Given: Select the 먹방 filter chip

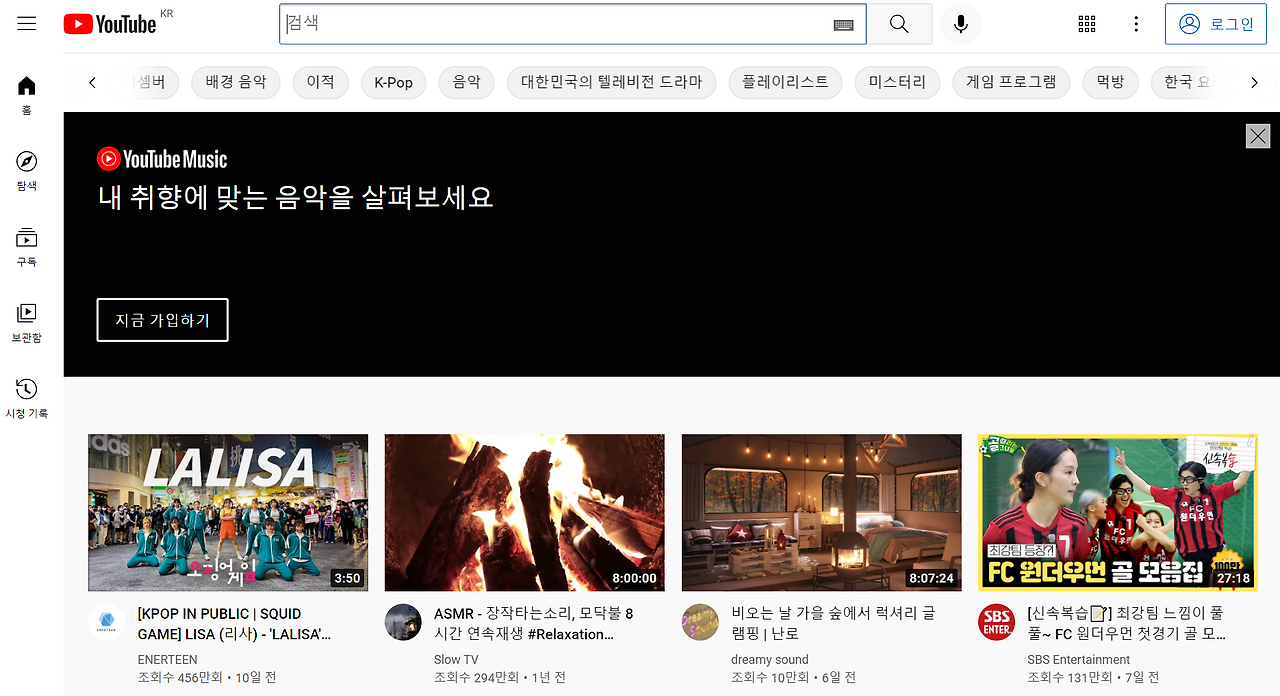Looking at the screenshot, I should point(1110,82).
